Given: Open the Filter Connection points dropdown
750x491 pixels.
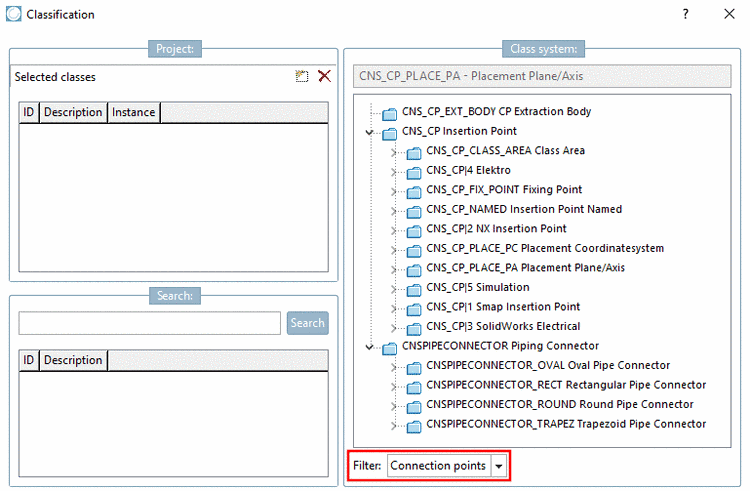Looking at the screenshot, I should pyautogui.click(x=499, y=466).
